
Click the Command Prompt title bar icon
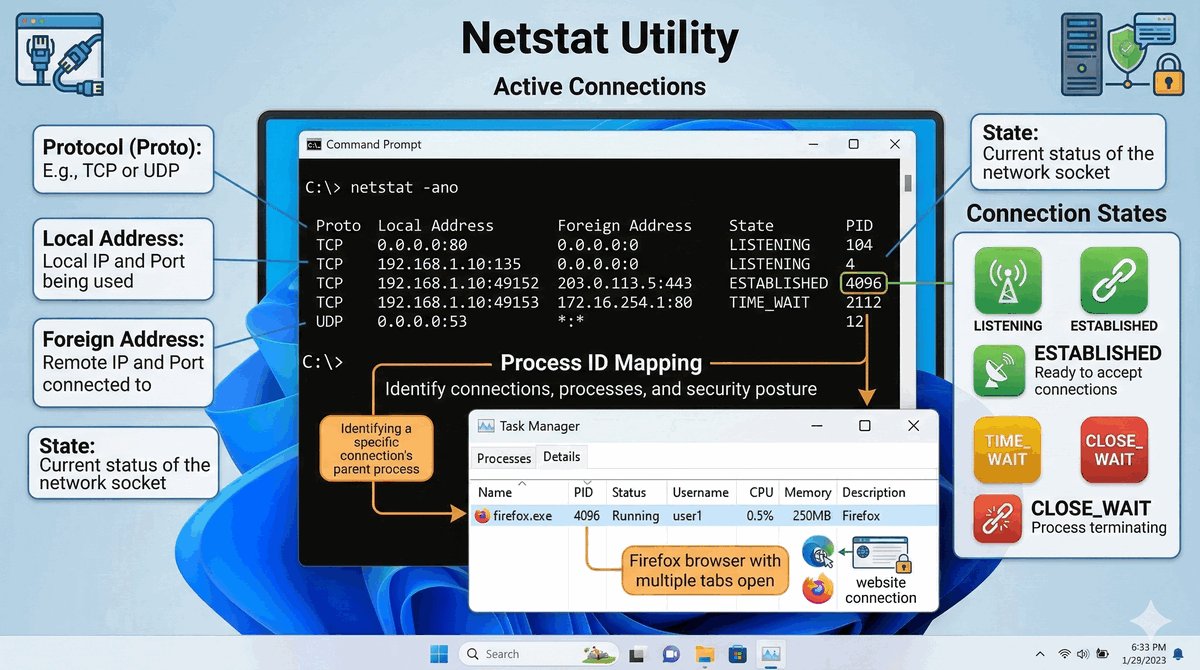[x=314, y=144]
